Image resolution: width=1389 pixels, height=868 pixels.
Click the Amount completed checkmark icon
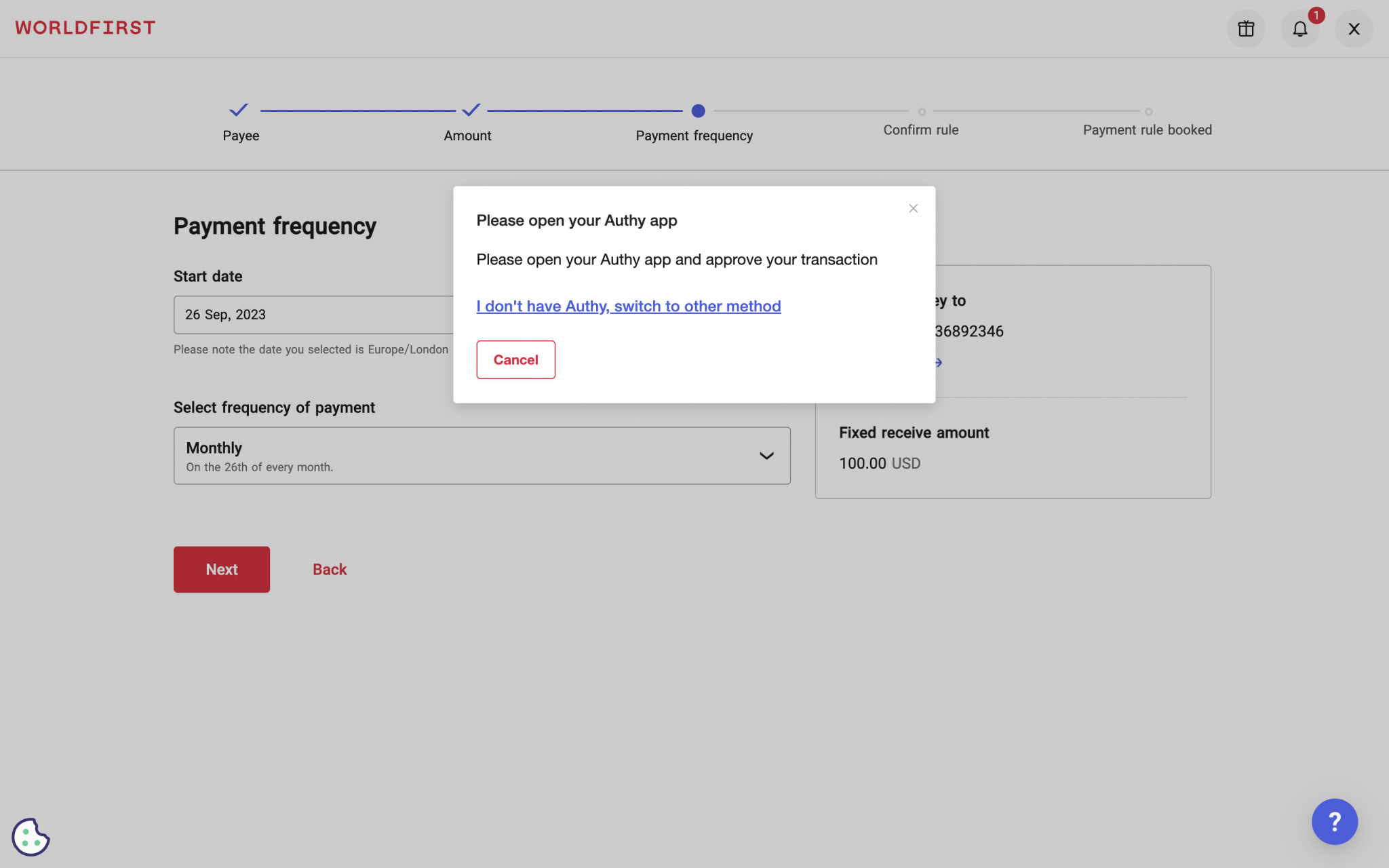(471, 111)
